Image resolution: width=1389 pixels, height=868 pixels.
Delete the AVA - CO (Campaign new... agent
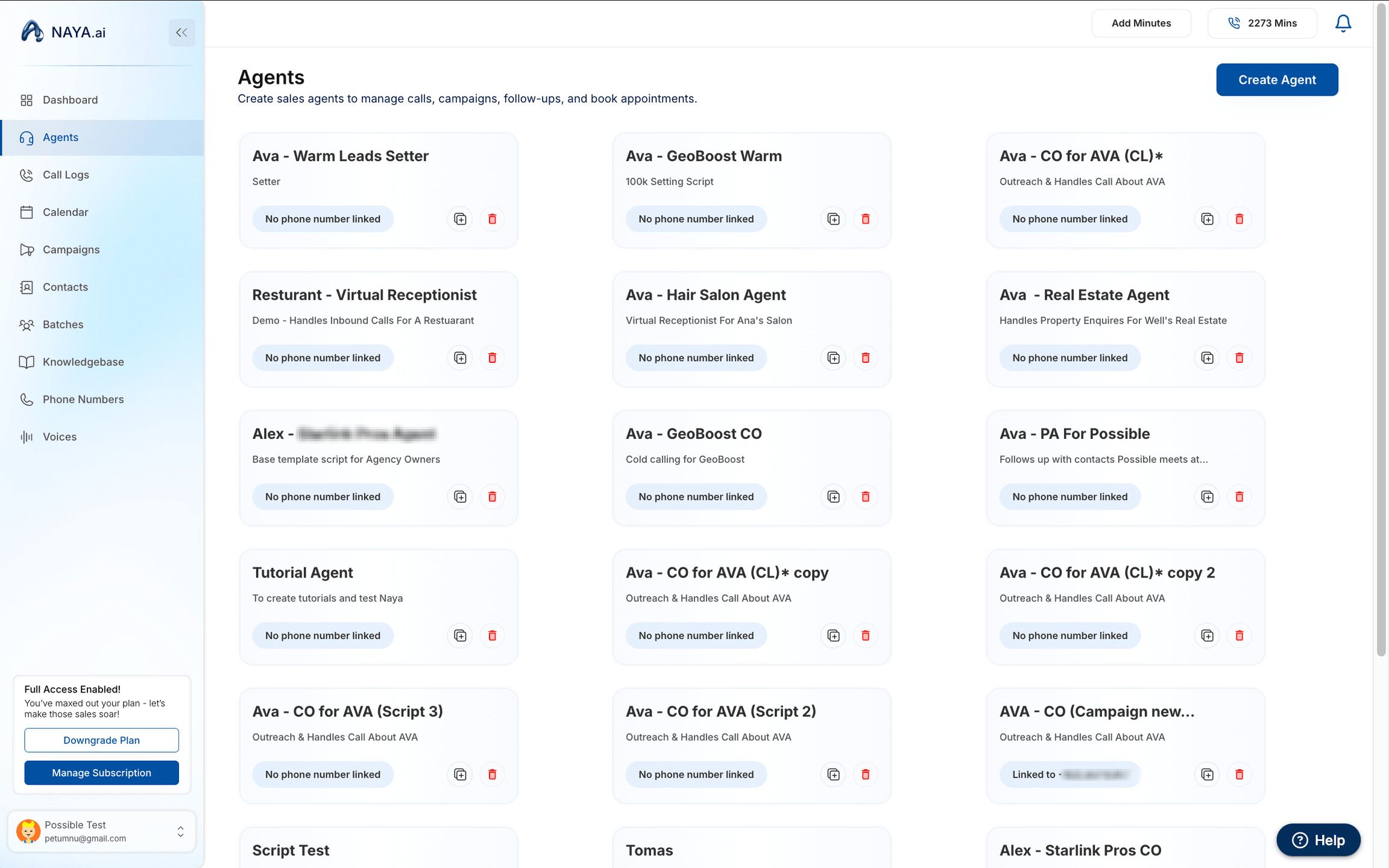point(1239,775)
